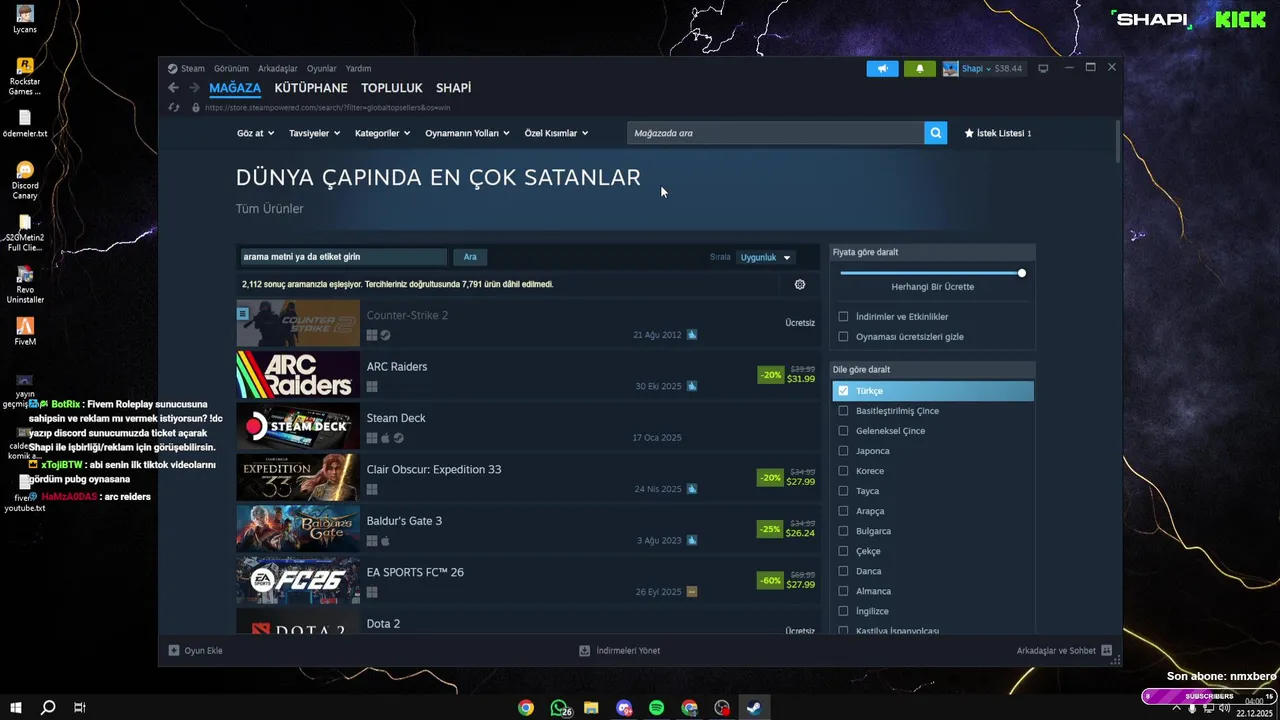This screenshot has height=720, width=1280.
Task: Click the Steam back navigation arrow
Action: [x=174, y=88]
